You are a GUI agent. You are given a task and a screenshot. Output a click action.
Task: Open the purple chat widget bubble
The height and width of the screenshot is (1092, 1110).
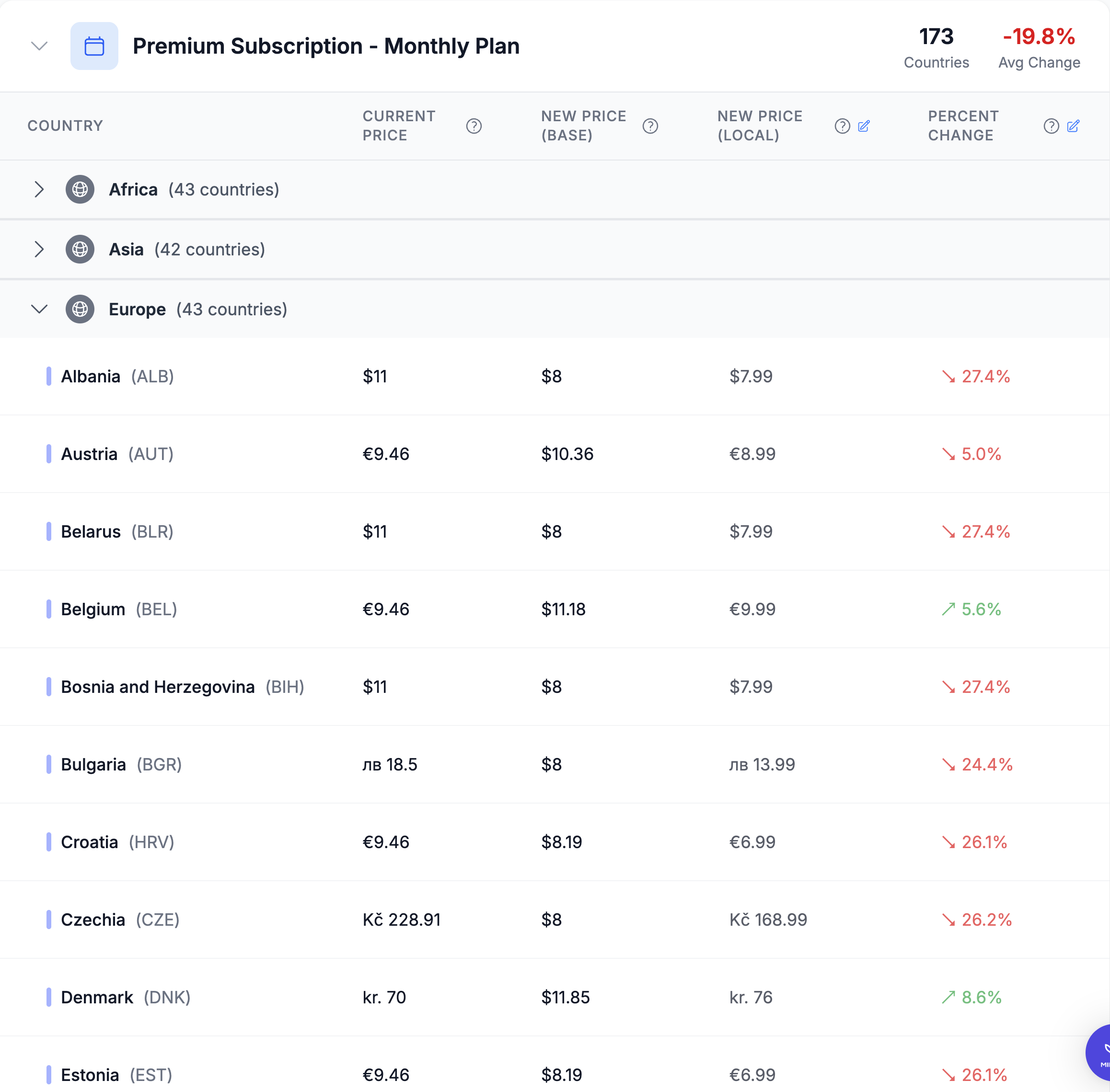pyautogui.click(x=1098, y=1052)
